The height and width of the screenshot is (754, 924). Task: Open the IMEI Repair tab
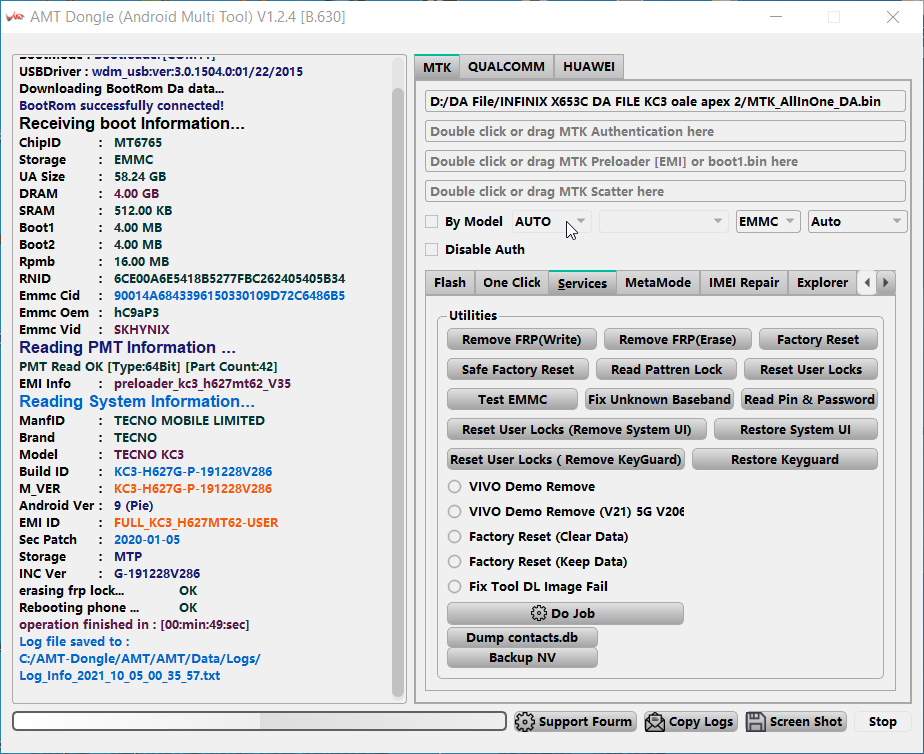[x=744, y=283]
